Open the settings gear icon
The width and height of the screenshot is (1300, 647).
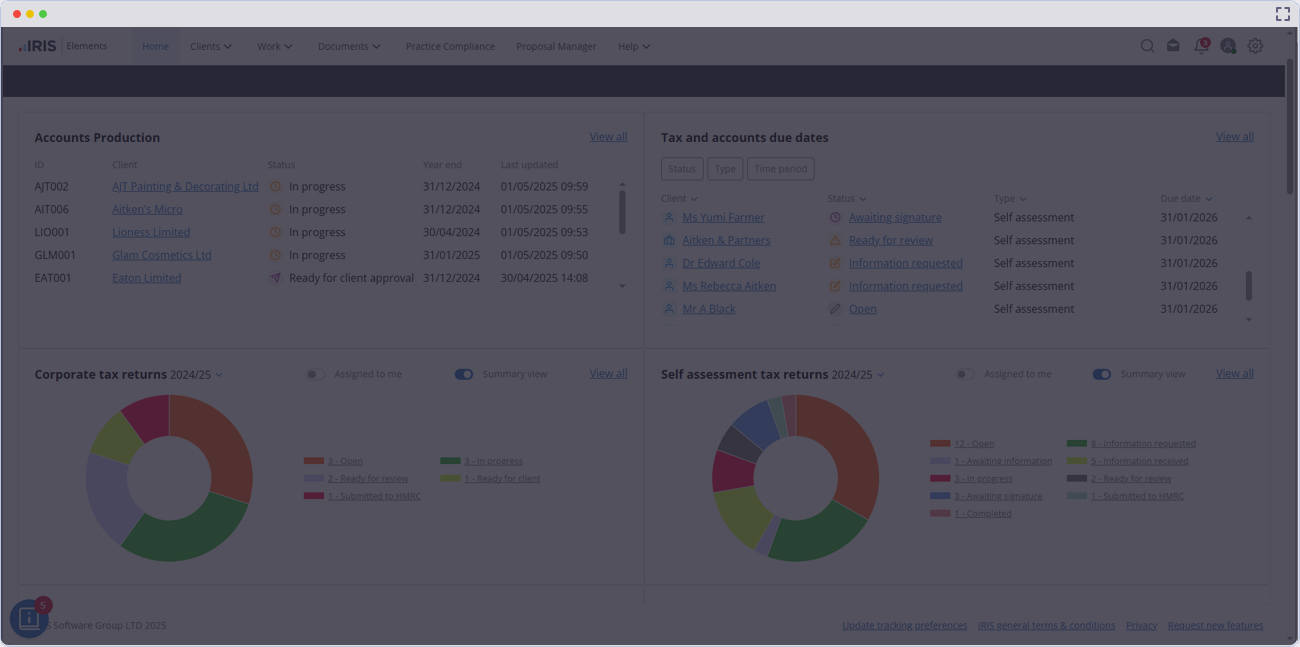coord(1255,46)
